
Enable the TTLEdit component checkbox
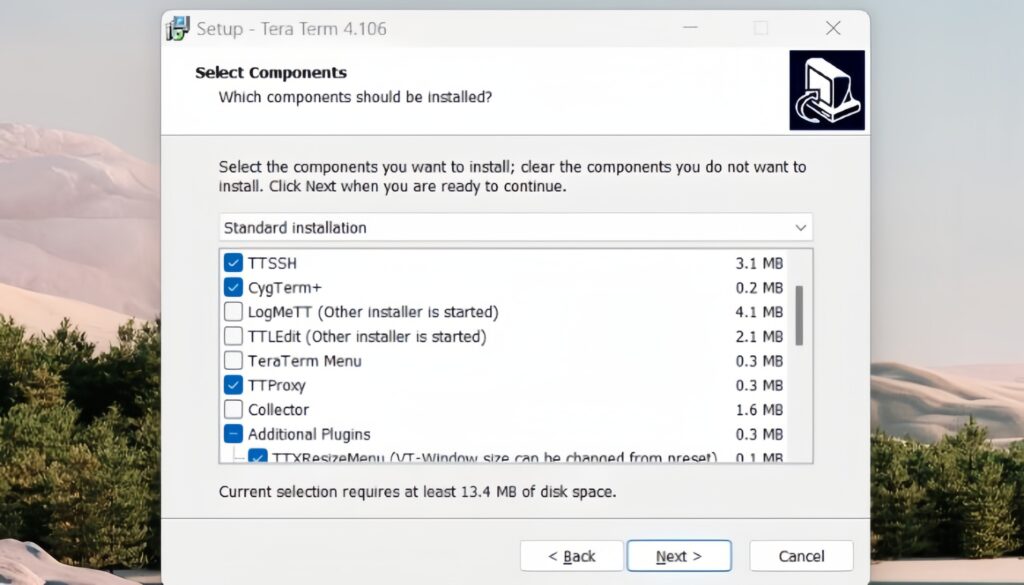pyautogui.click(x=233, y=336)
